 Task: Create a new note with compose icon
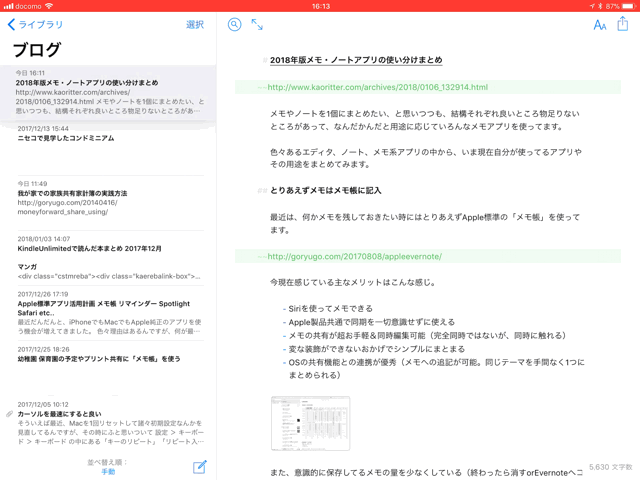pyautogui.click(x=200, y=466)
